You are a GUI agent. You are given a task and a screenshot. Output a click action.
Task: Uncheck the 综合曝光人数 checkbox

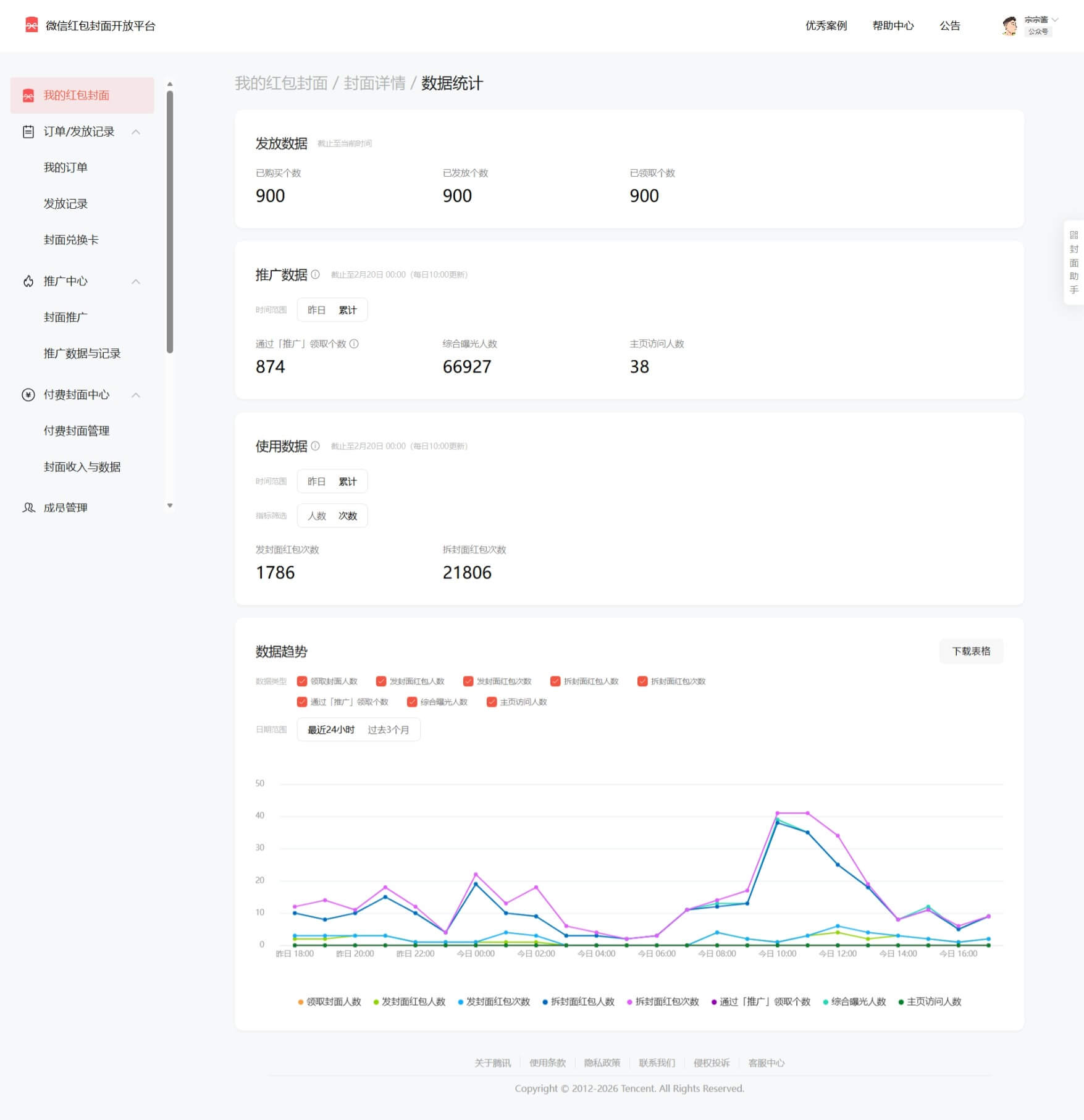click(412, 702)
